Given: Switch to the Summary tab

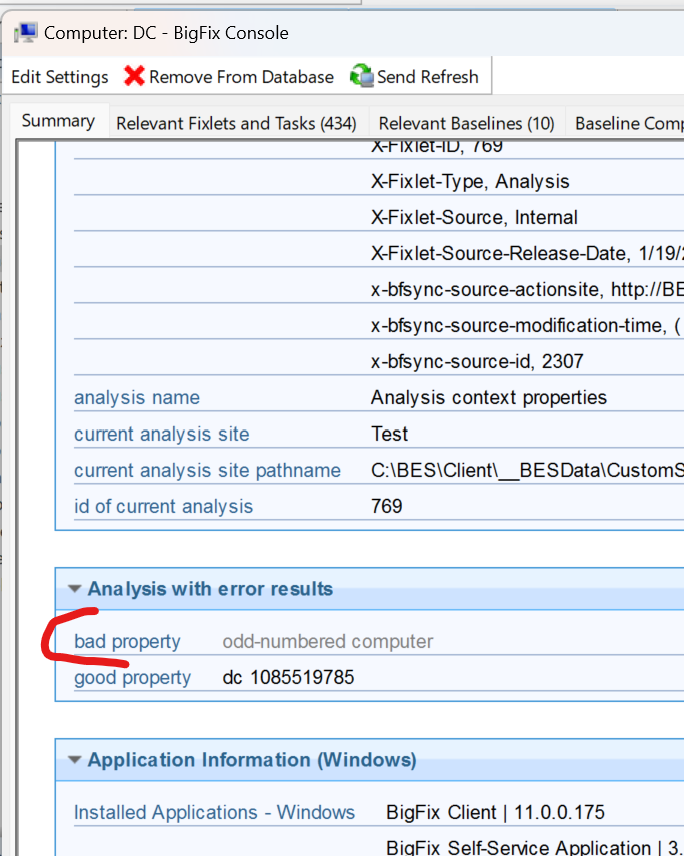Looking at the screenshot, I should pyautogui.click(x=58, y=121).
